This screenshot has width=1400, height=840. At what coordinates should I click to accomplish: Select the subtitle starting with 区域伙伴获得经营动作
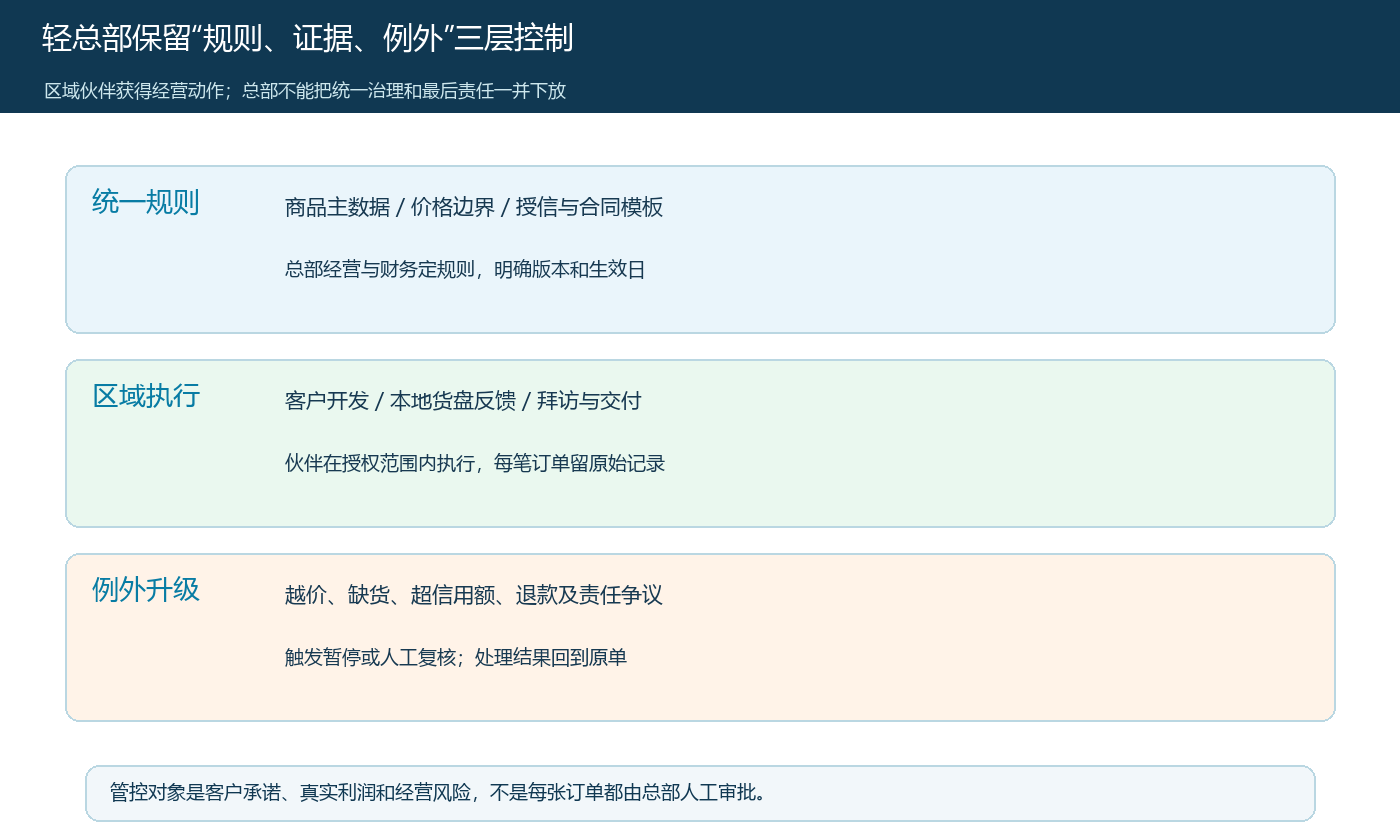pos(305,91)
